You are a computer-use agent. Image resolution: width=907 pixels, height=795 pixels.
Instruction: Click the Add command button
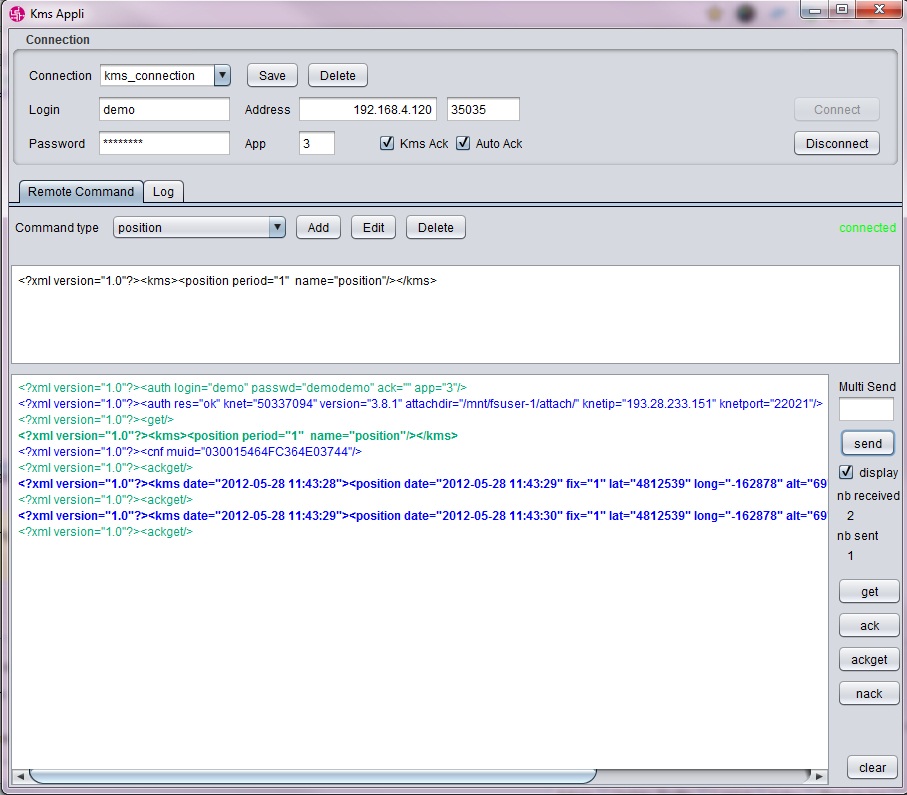[x=318, y=227]
